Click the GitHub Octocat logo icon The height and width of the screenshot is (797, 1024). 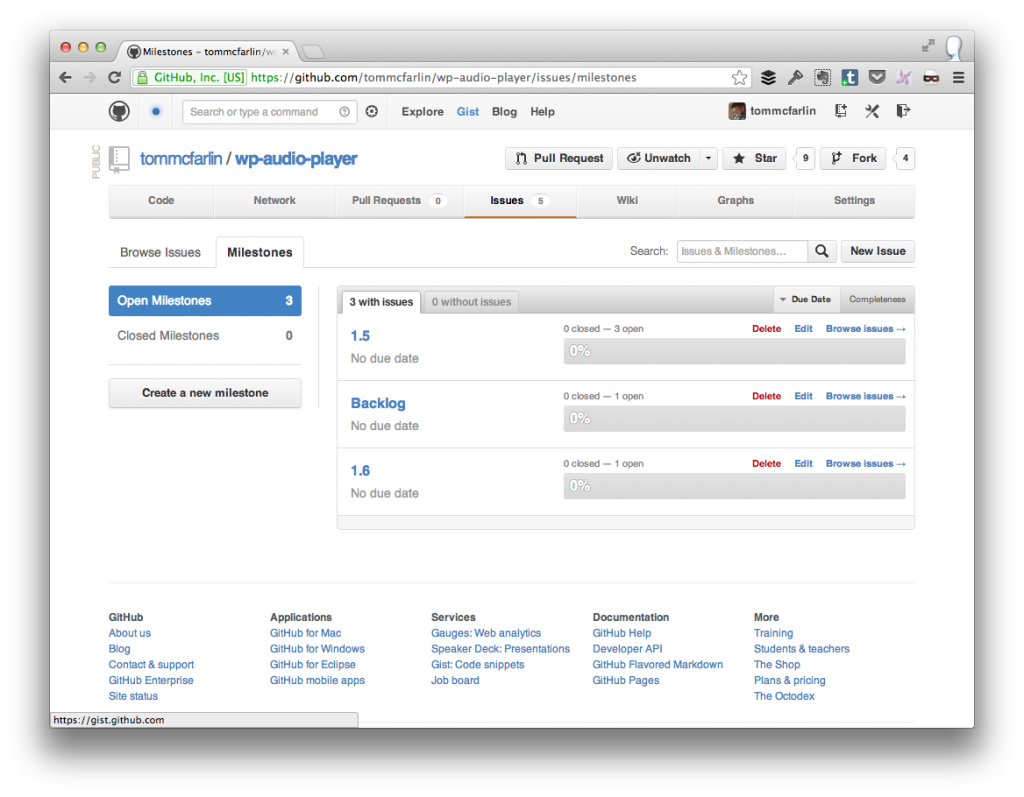pos(119,111)
